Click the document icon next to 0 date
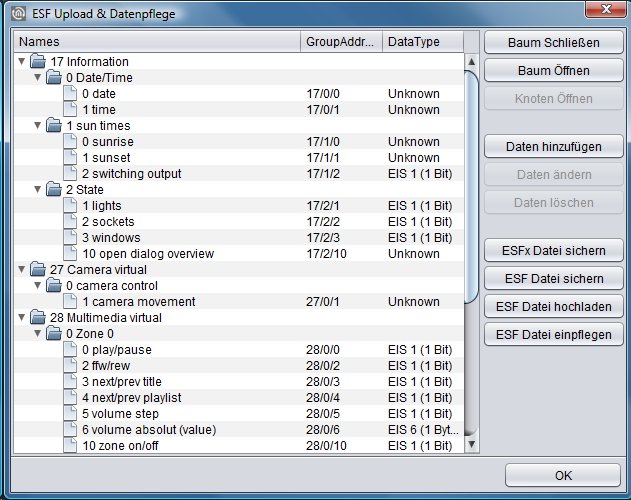The width and height of the screenshot is (631, 500). 70,93
